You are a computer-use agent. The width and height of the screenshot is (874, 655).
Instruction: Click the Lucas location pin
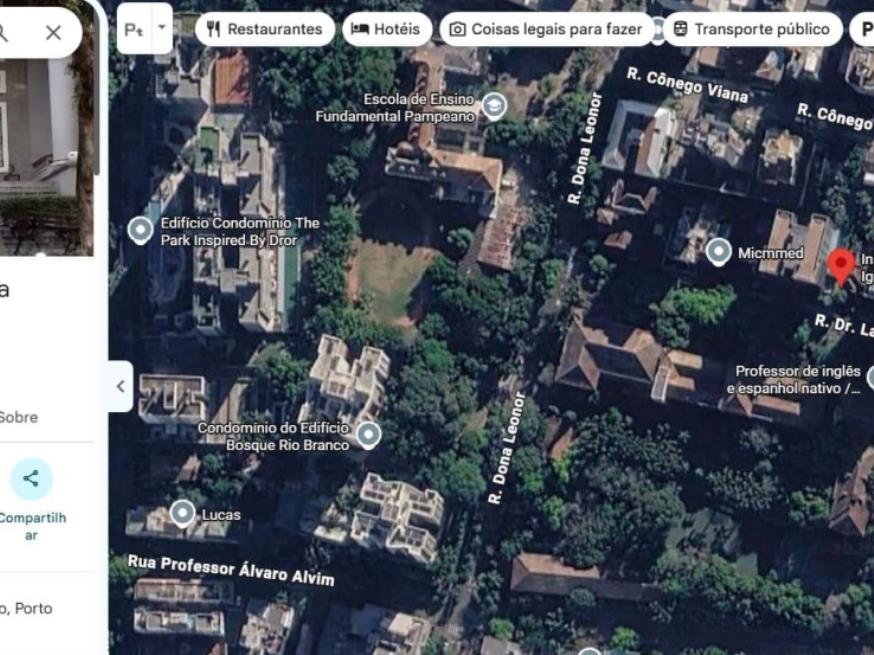182,513
